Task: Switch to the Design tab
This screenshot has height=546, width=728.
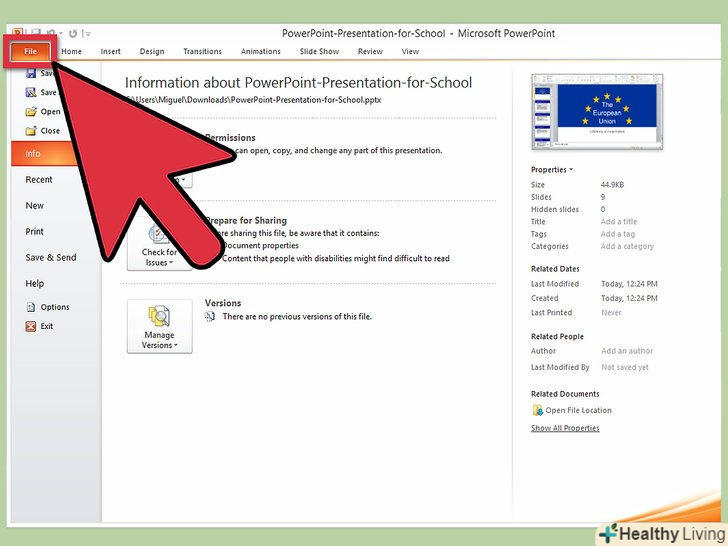Action: [152, 52]
